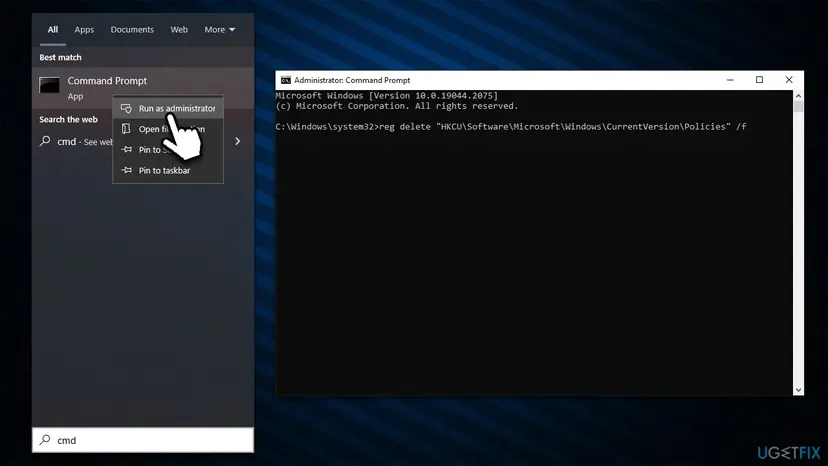The width and height of the screenshot is (828, 466).
Task: Click the pin icon beside Pin to Start
Action: pyautogui.click(x=126, y=150)
